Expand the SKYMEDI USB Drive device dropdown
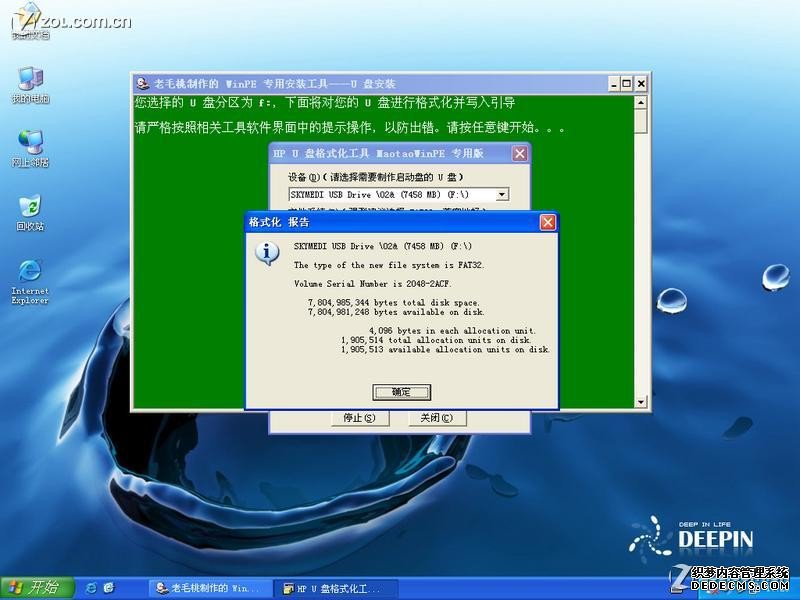 (502, 194)
